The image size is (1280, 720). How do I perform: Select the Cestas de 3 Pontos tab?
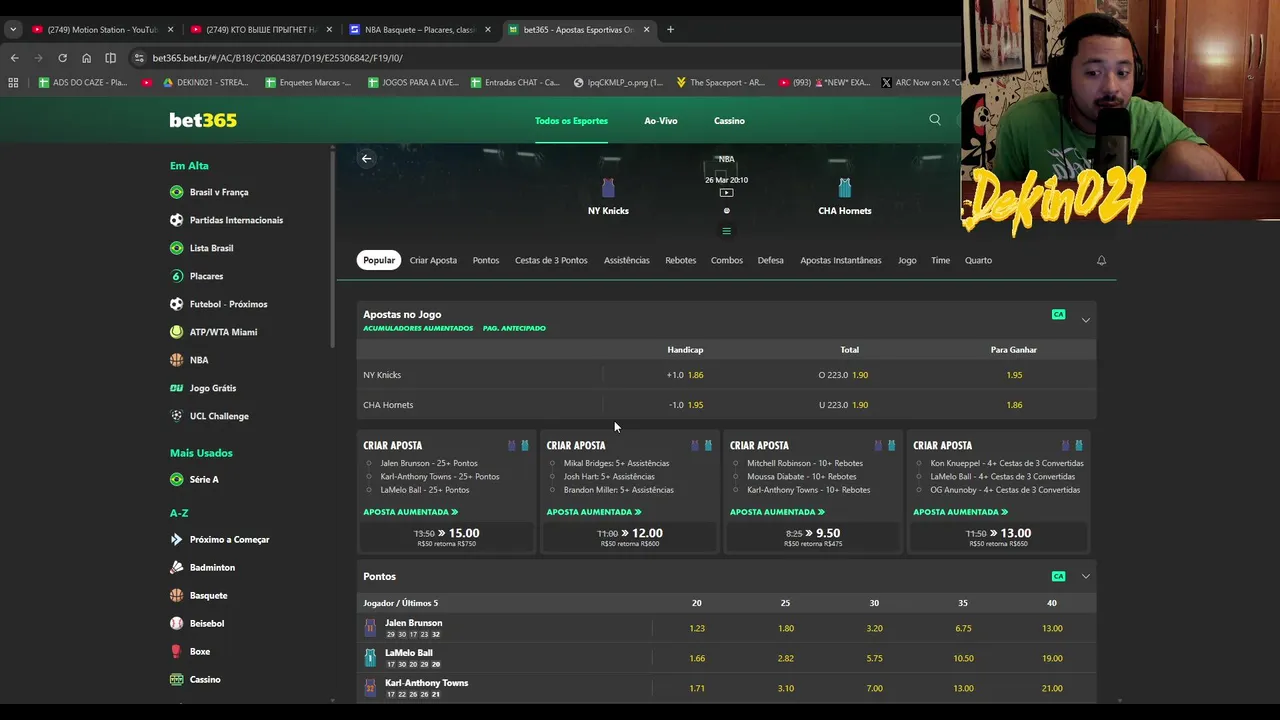(x=551, y=260)
